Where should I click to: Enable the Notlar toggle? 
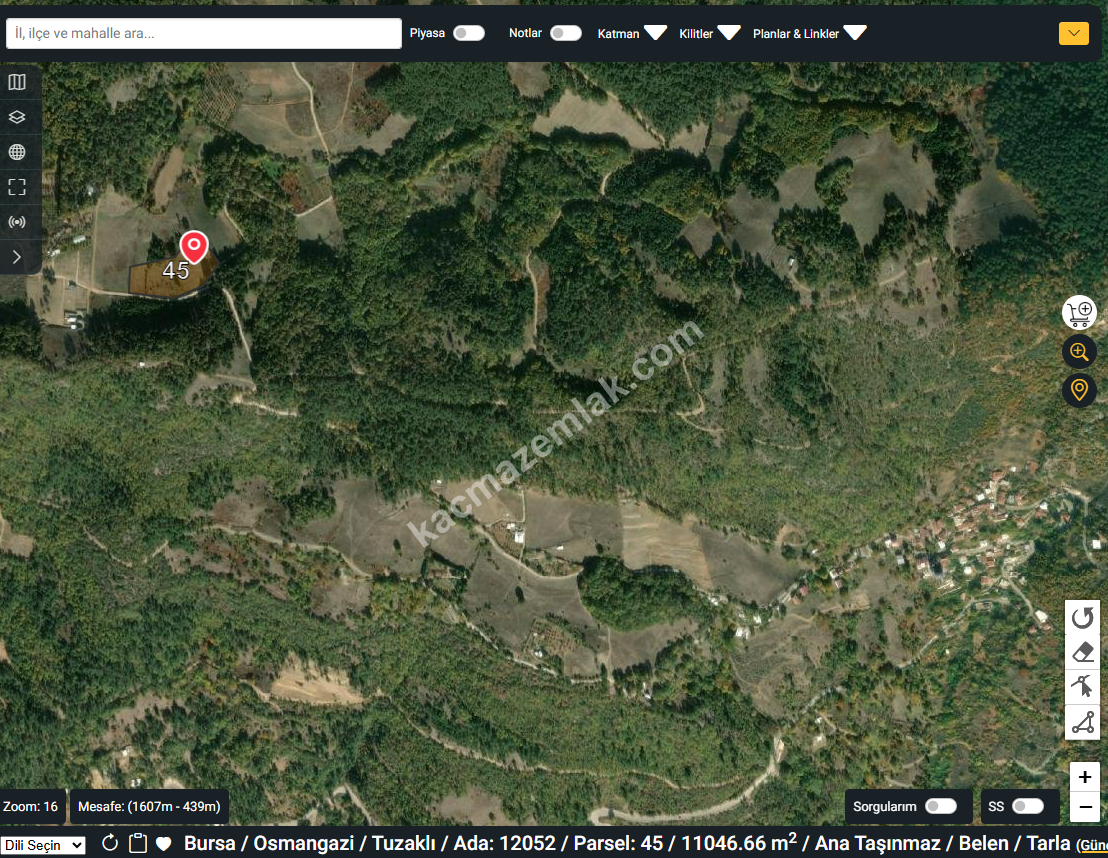point(565,33)
